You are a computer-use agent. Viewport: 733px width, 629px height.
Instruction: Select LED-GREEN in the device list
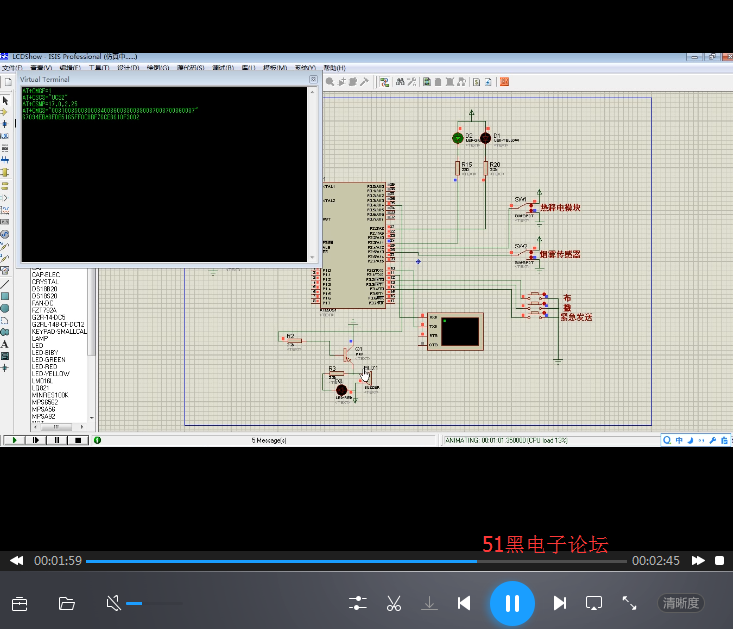[x=49, y=359]
